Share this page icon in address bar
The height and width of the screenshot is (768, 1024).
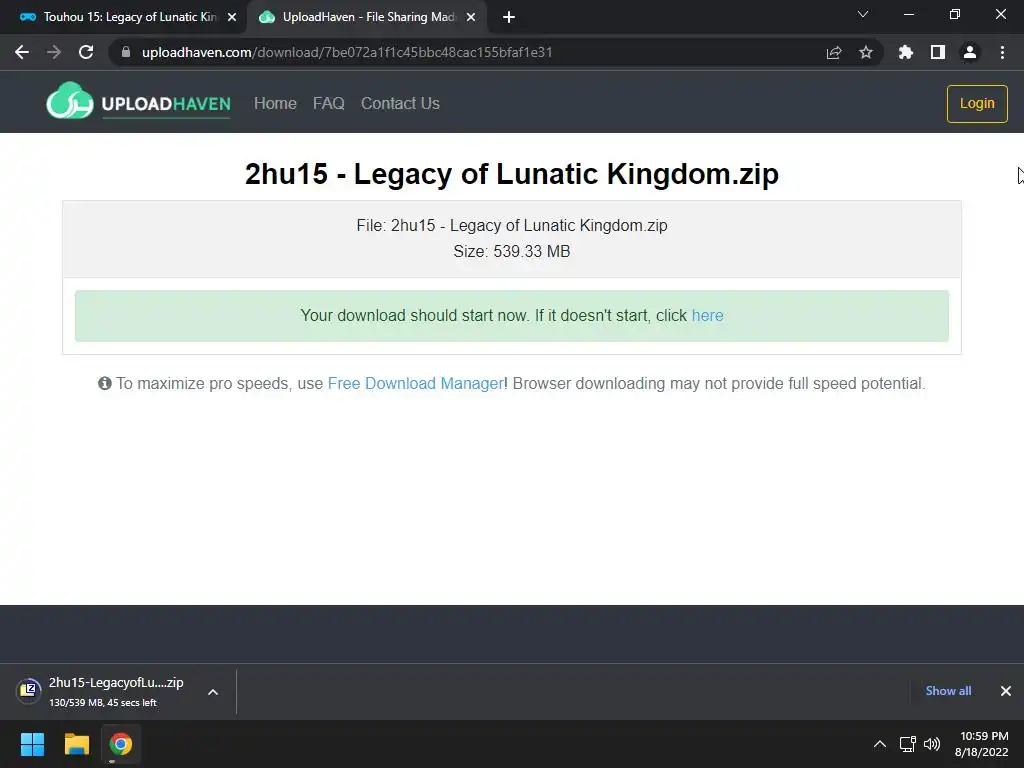point(834,52)
